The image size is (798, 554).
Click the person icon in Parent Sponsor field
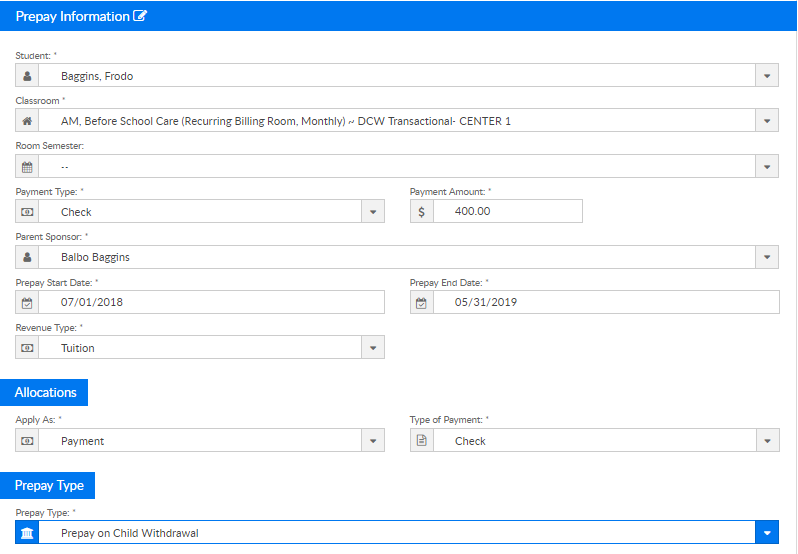(27, 257)
